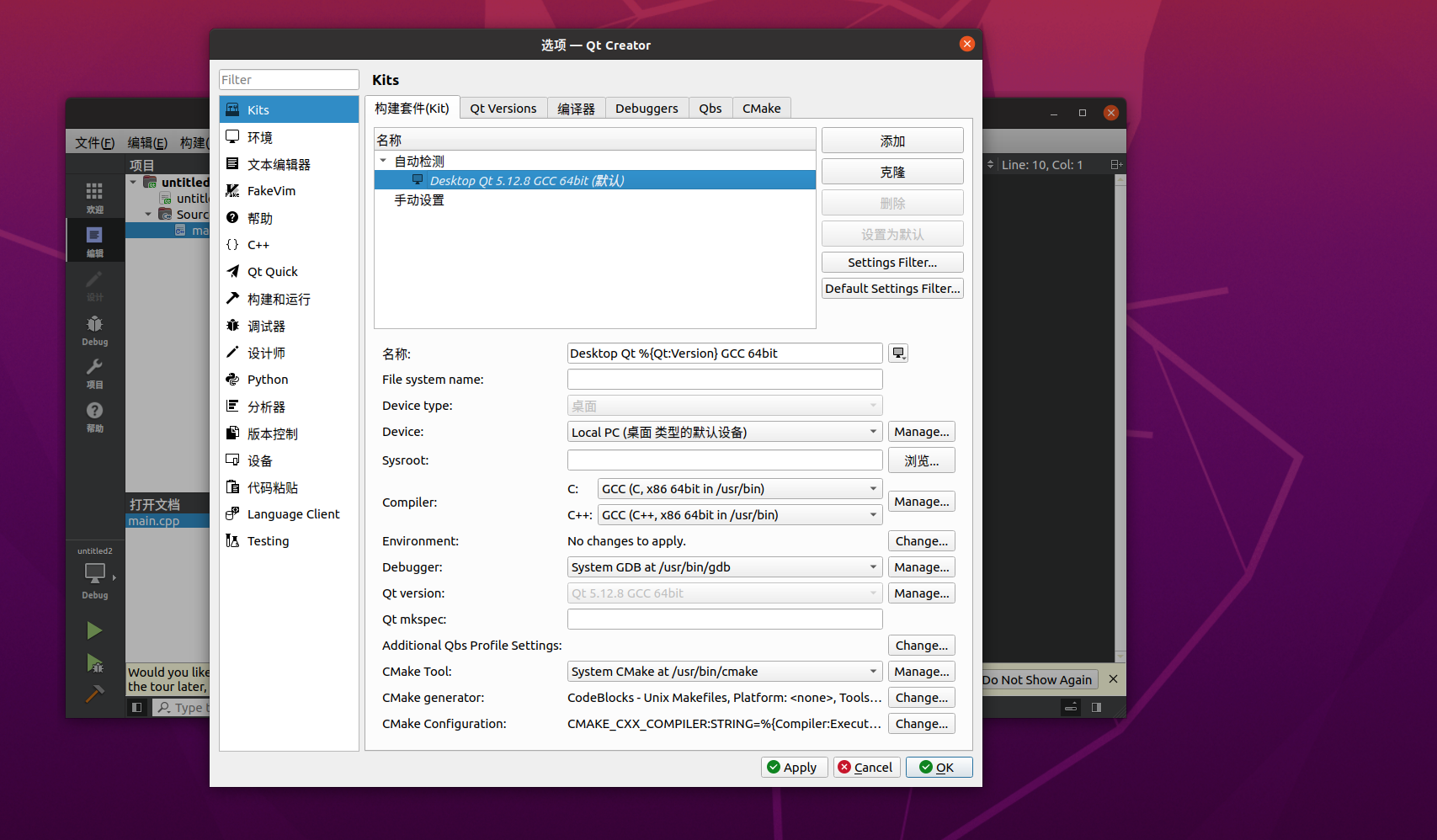Open untitled2 kit selector in main window
This screenshot has width=1437, height=840.
tap(94, 574)
